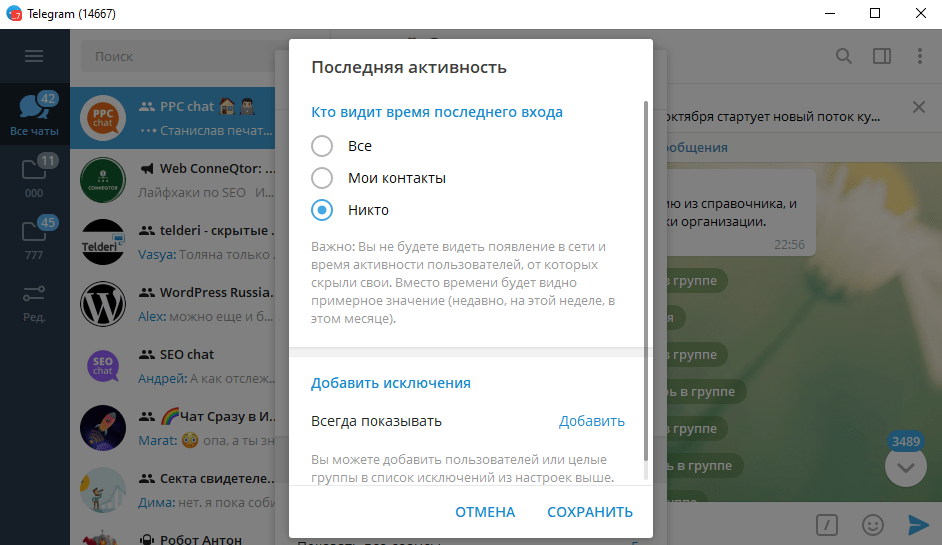Image resolution: width=942 pixels, height=545 pixels.
Task: Click the send message arrow icon
Action: coord(918,524)
